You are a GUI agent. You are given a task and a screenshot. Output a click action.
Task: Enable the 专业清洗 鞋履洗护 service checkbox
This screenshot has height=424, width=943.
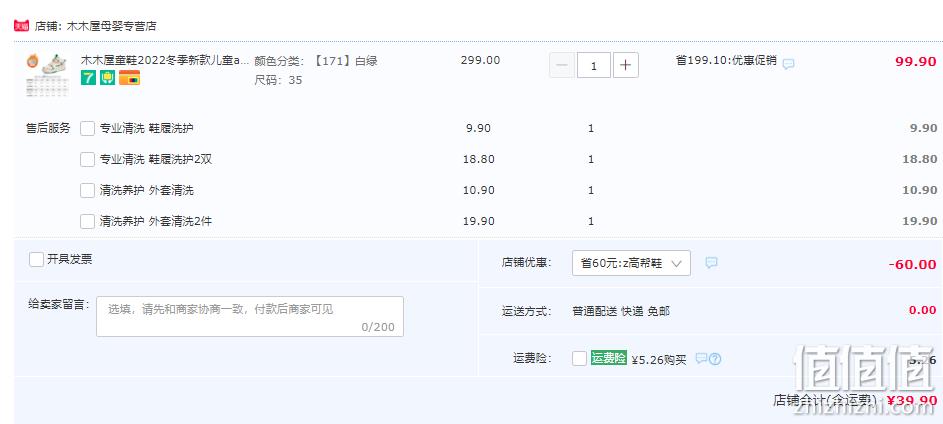[x=88, y=128]
